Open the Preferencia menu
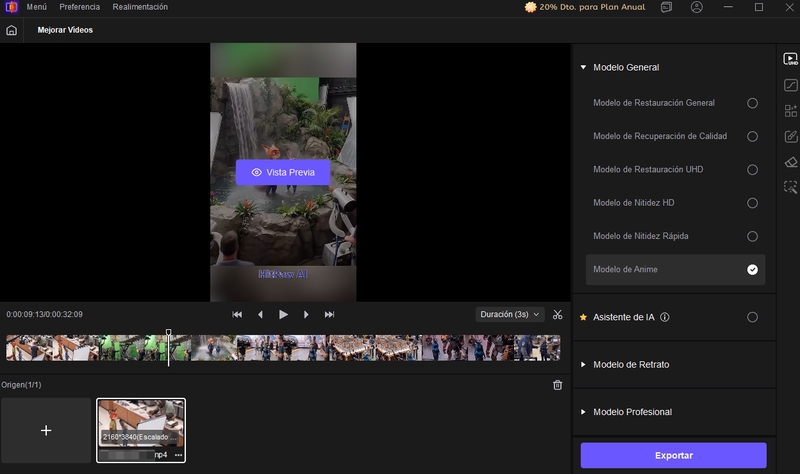 79,7
